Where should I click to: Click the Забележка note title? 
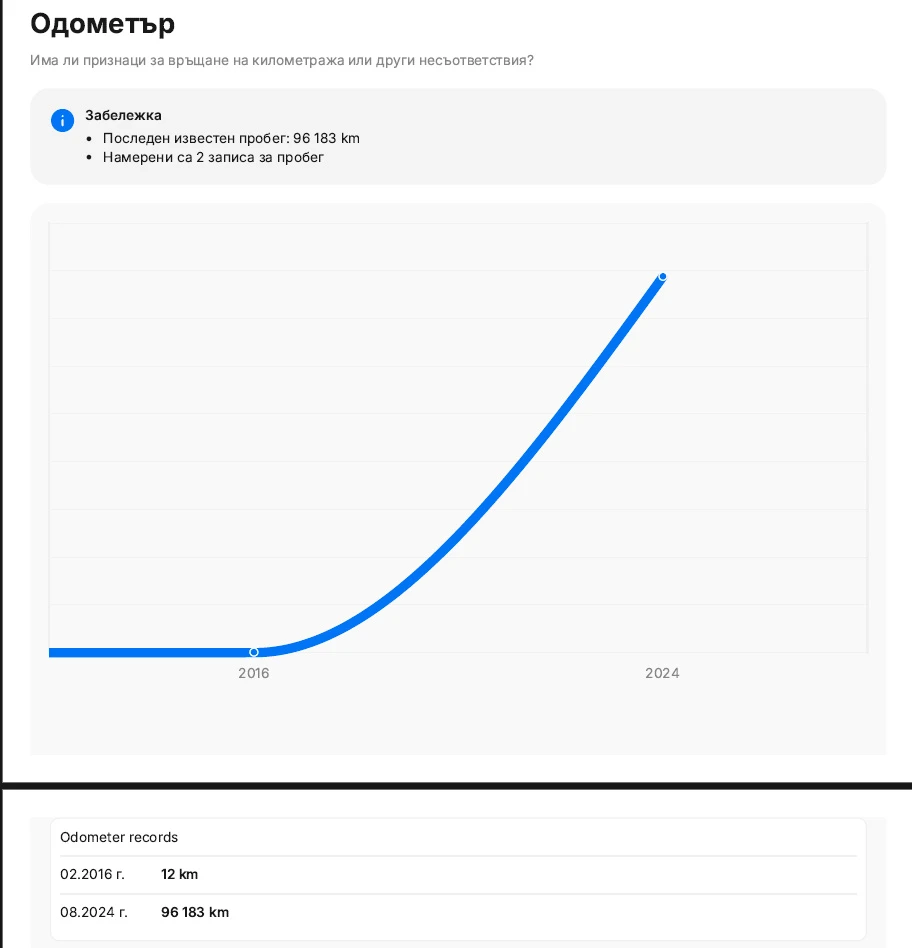pos(123,115)
